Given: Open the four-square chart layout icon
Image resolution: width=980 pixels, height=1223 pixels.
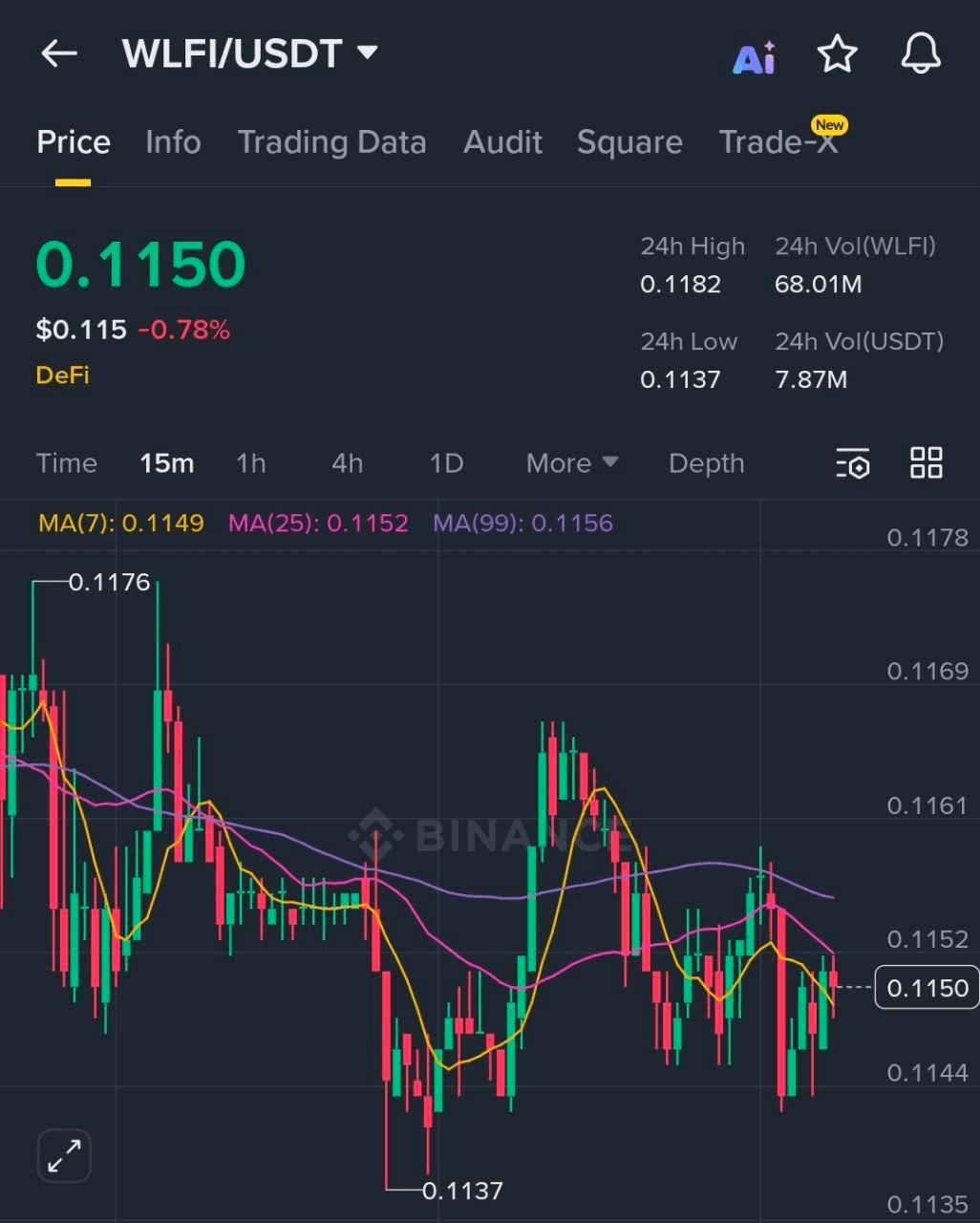Looking at the screenshot, I should click(926, 463).
